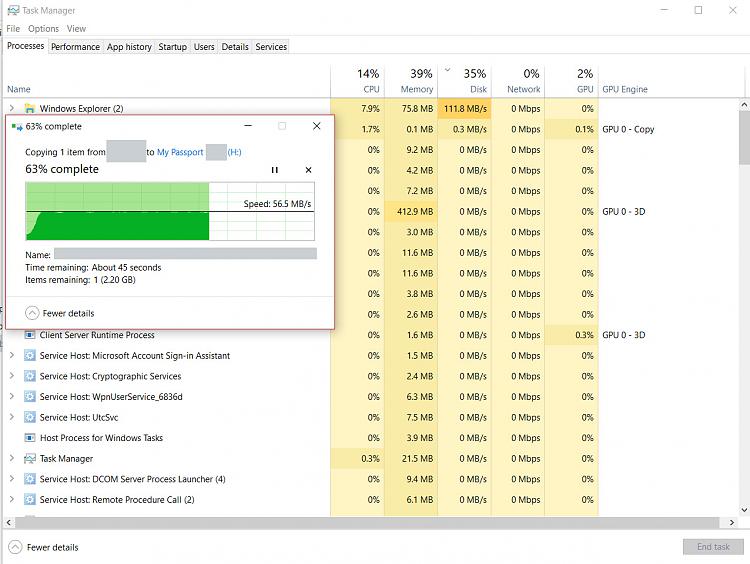Click the Windows Explorer folder icon
This screenshot has height=564, width=750.
pos(30,109)
